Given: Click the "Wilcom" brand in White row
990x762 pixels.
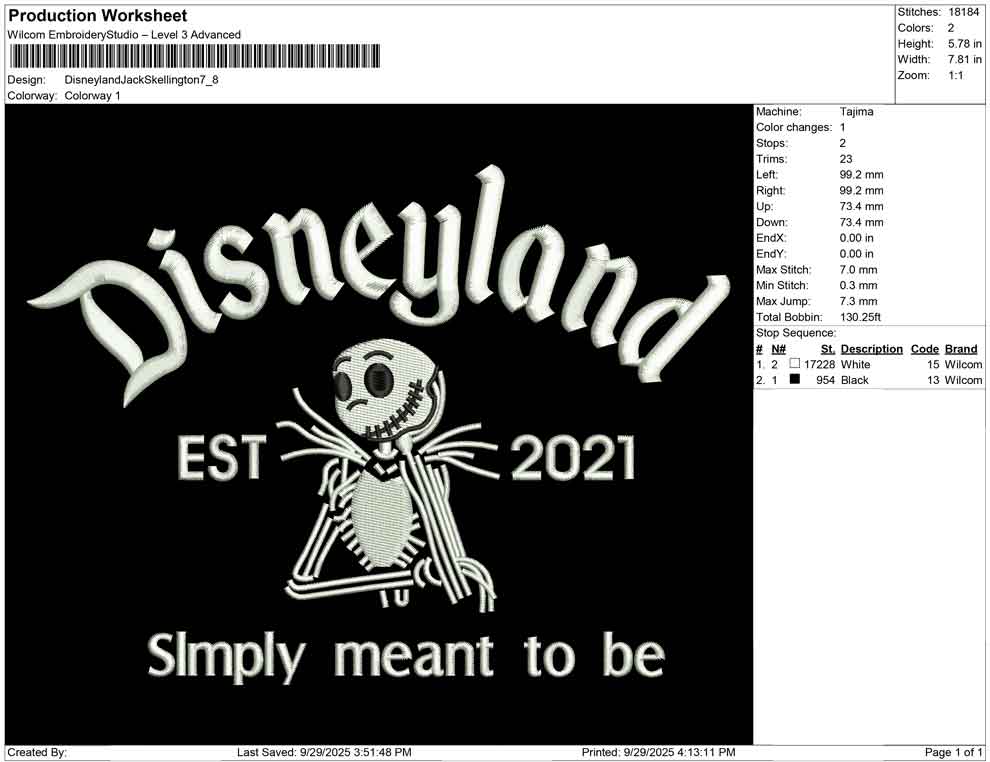Looking at the screenshot, I should [963, 364].
